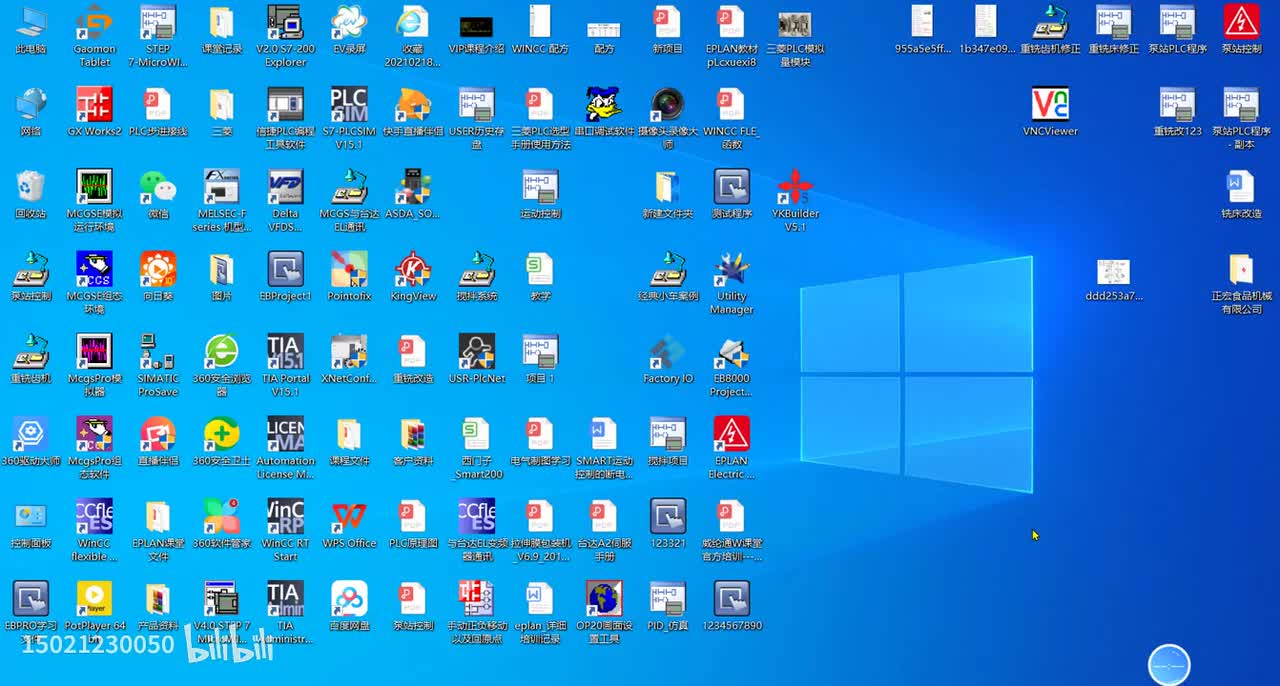
Task: Click the WinCC RT Start icon
Action: [x=285, y=517]
